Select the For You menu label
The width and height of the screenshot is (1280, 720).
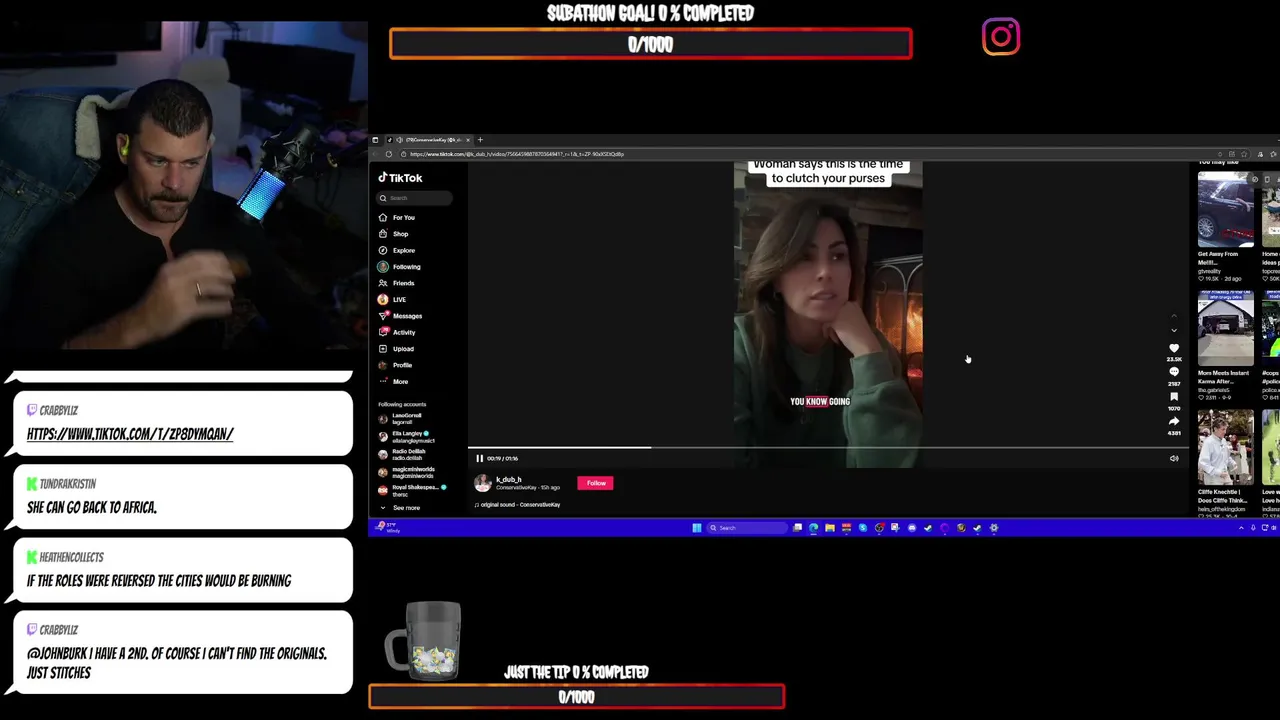pyautogui.click(x=403, y=217)
